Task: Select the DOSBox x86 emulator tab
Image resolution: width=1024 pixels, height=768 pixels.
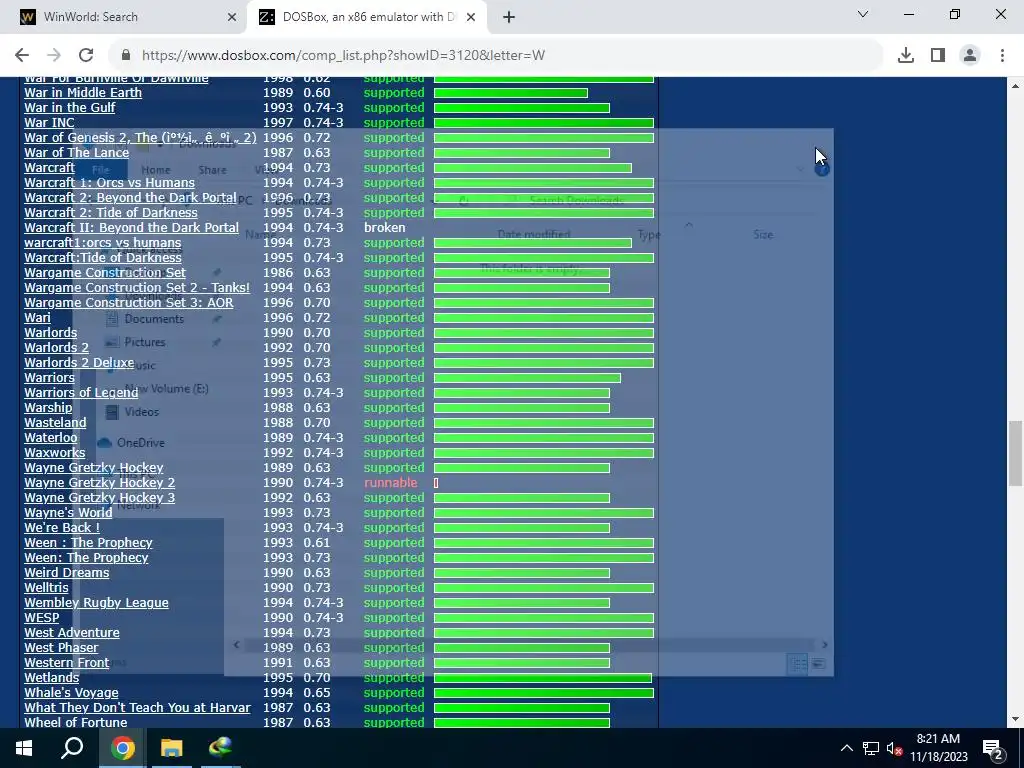Action: pos(367,18)
